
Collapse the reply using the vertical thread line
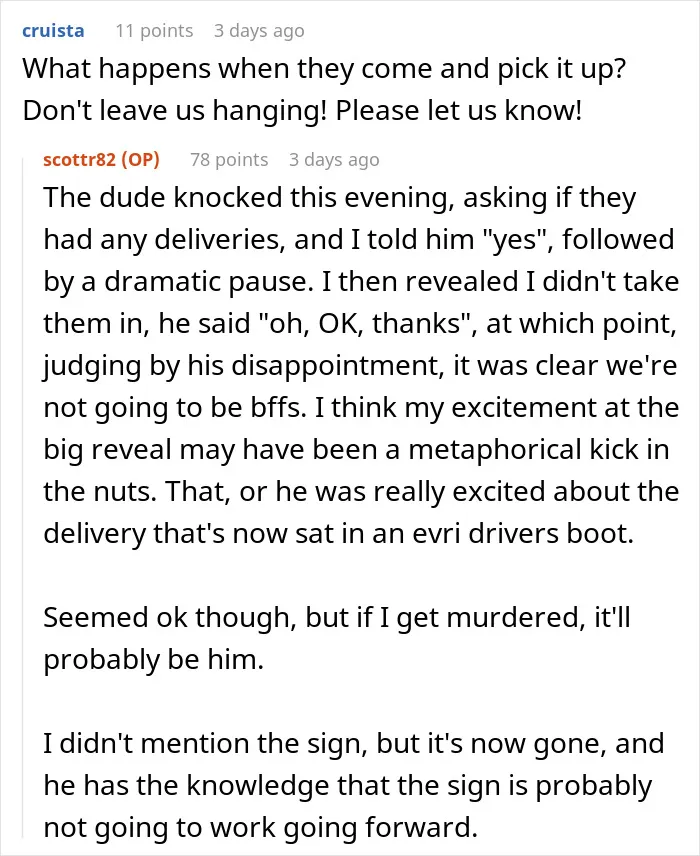pos(23,497)
